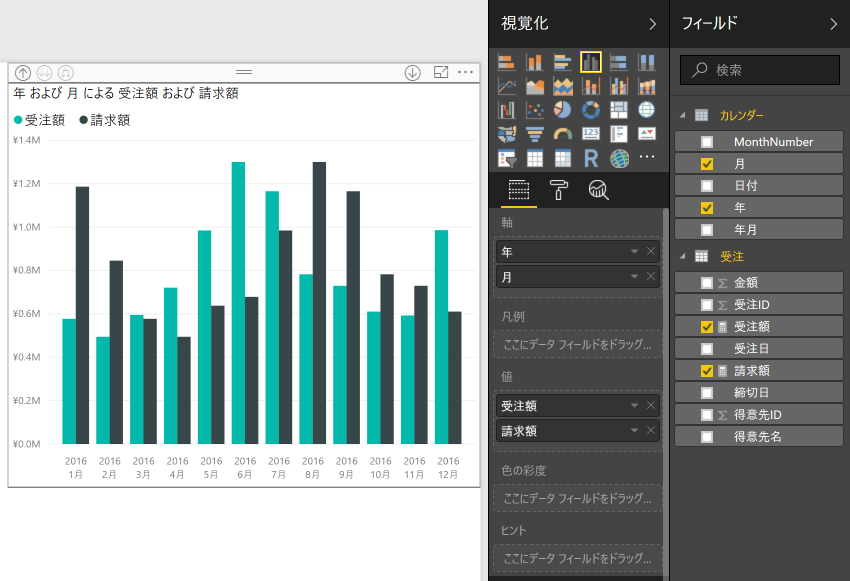
Task: Uncheck the 請求額 field checkbox
Action: click(x=707, y=371)
